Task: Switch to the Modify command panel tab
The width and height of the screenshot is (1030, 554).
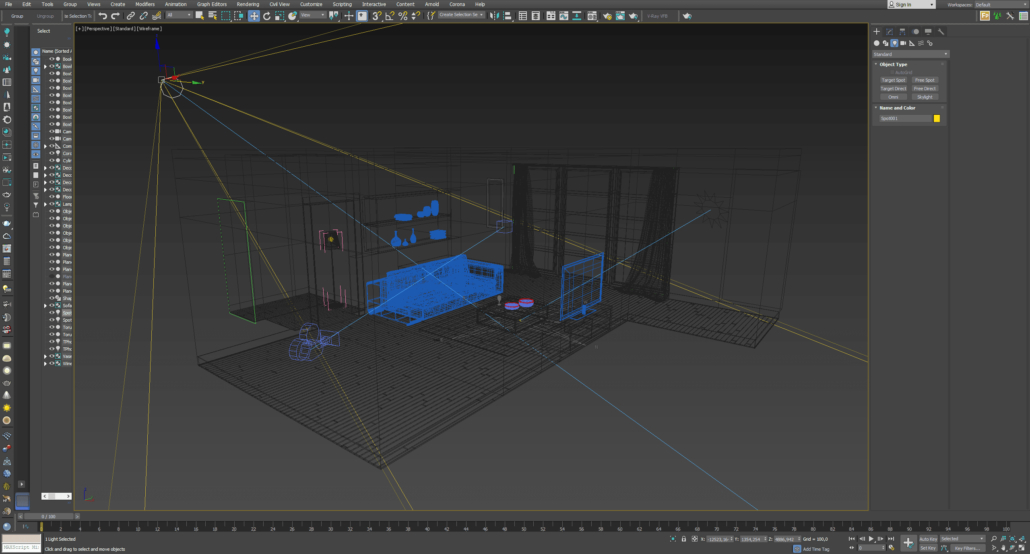Action: pos(889,32)
